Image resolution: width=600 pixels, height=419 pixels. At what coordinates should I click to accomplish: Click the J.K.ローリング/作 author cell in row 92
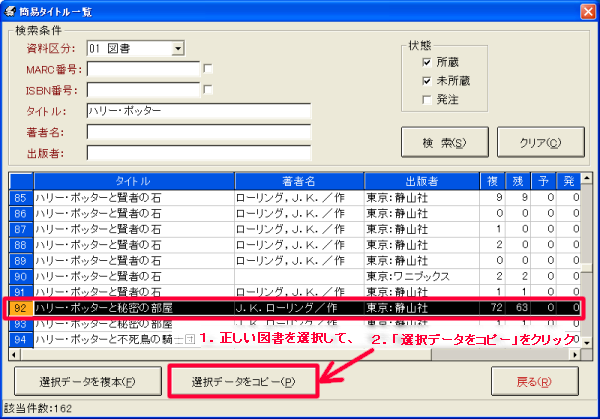click(299, 308)
